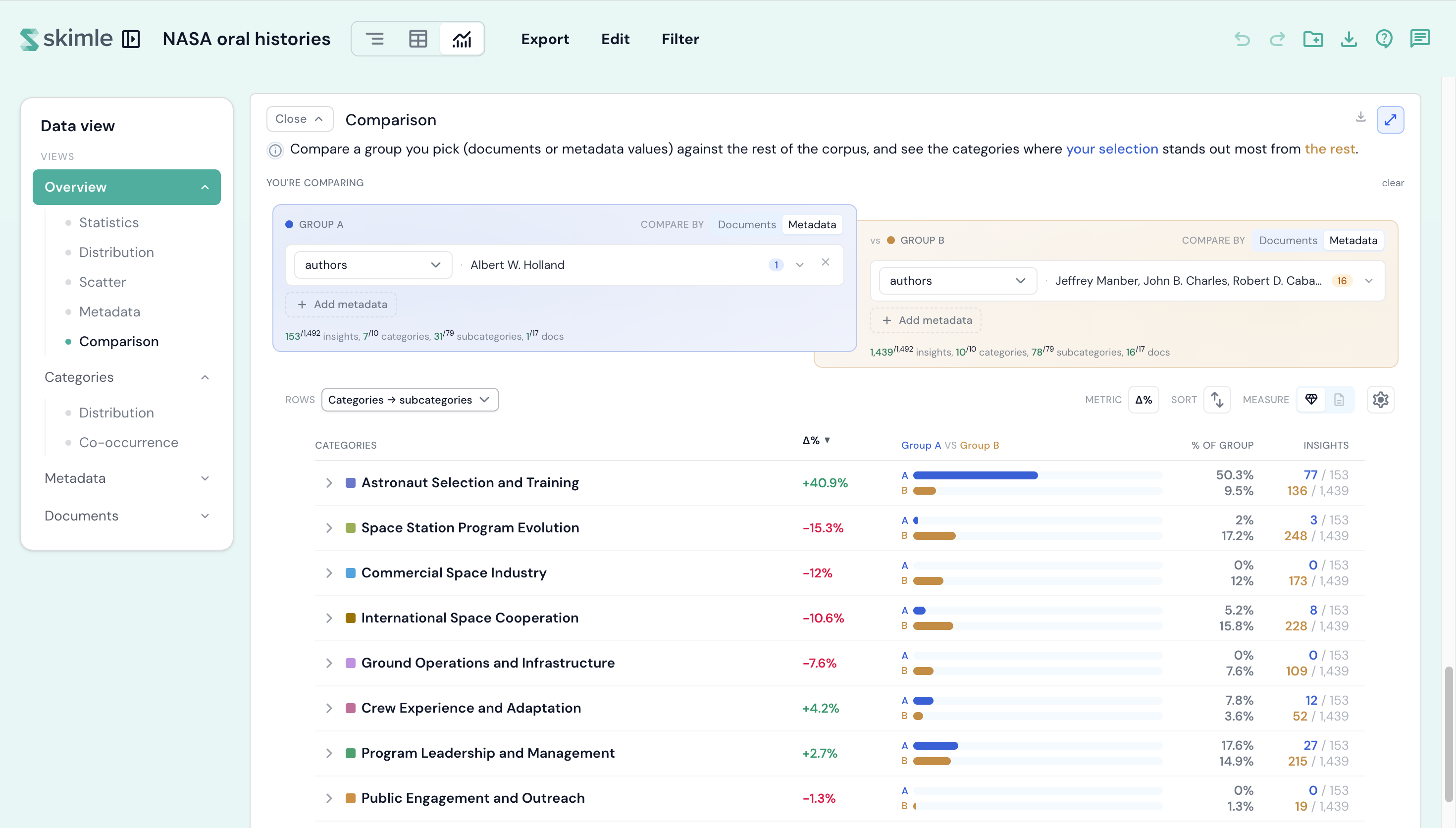Open the Filter menu
The width and height of the screenshot is (1456, 828).
coord(680,39)
